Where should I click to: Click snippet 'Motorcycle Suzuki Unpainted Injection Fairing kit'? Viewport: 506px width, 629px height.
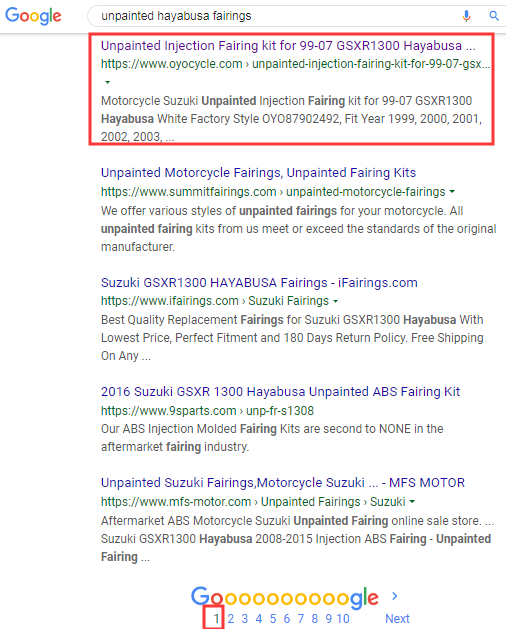[x=291, y=119]
